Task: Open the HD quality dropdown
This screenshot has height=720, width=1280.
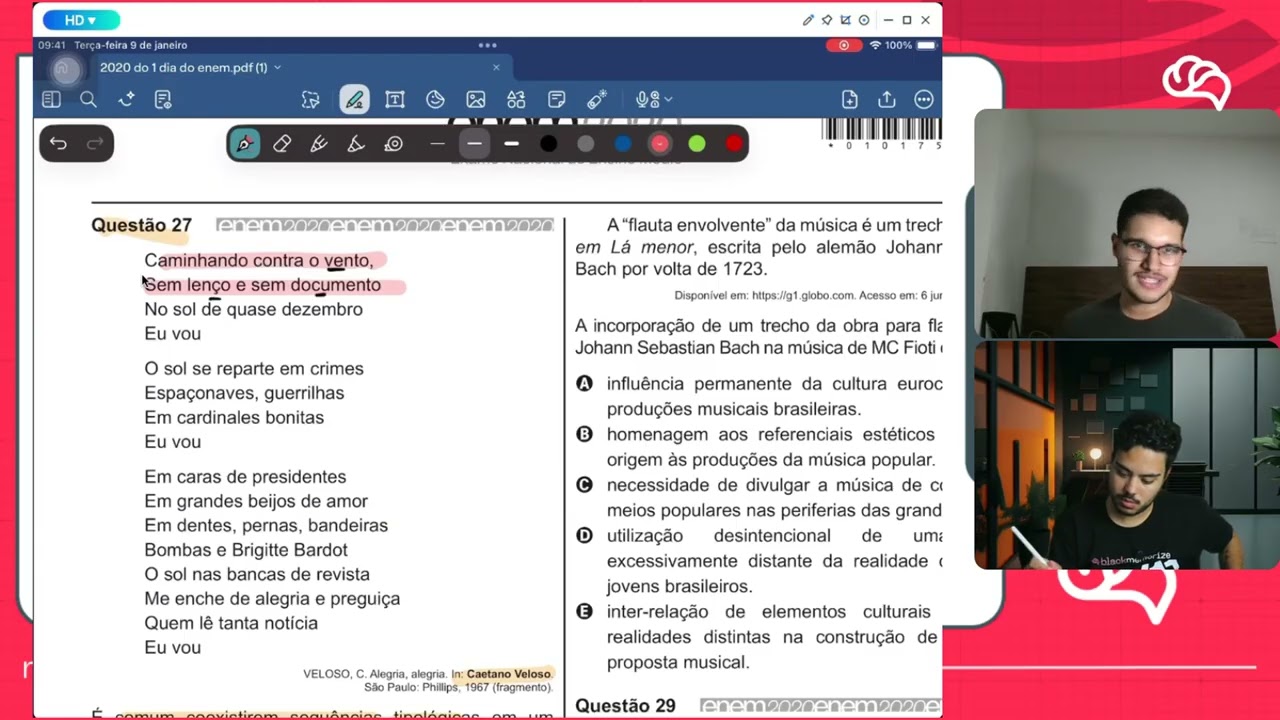Action: [x=80, y=20]
